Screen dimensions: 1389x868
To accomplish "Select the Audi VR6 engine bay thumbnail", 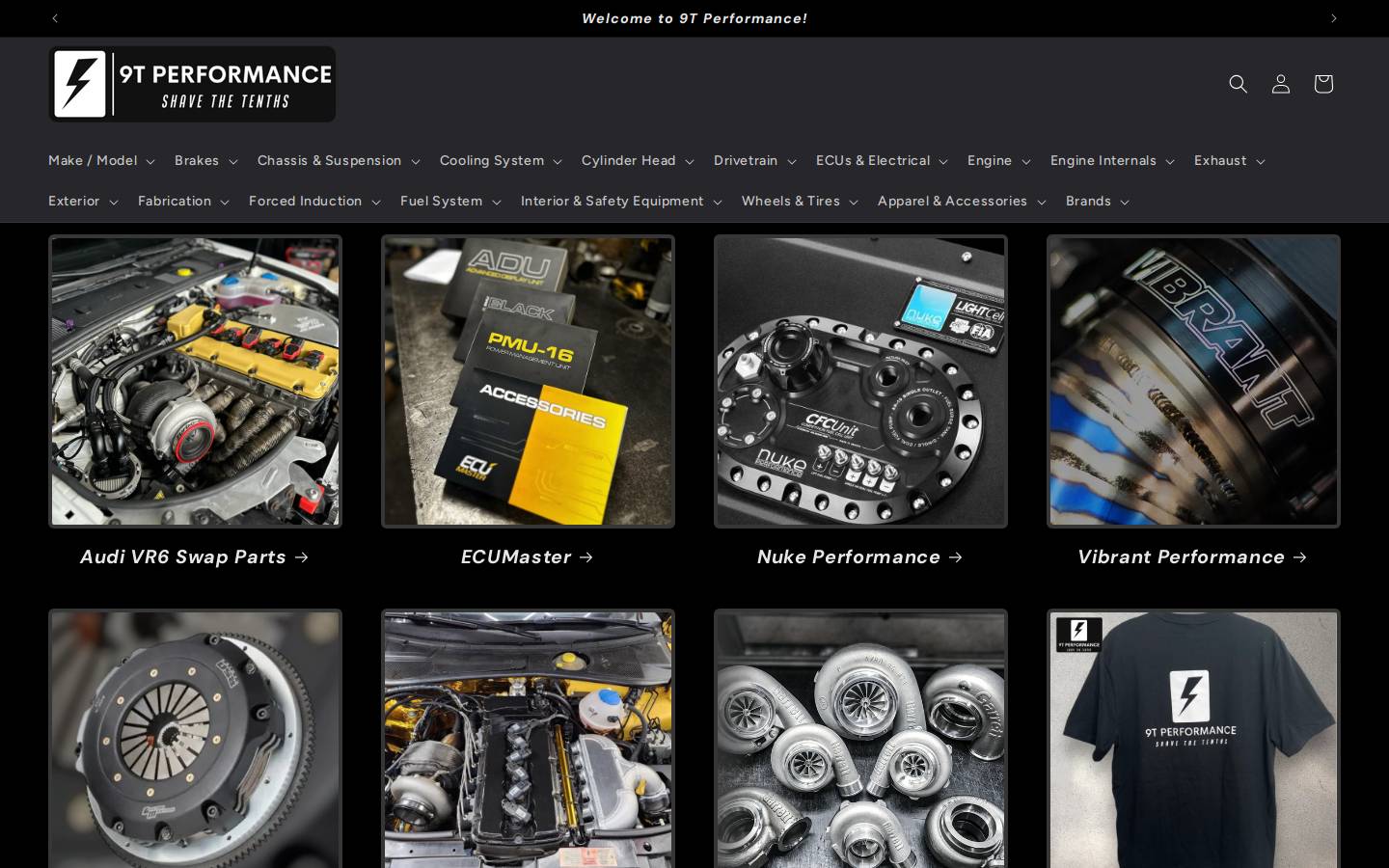I will [195, 381].
